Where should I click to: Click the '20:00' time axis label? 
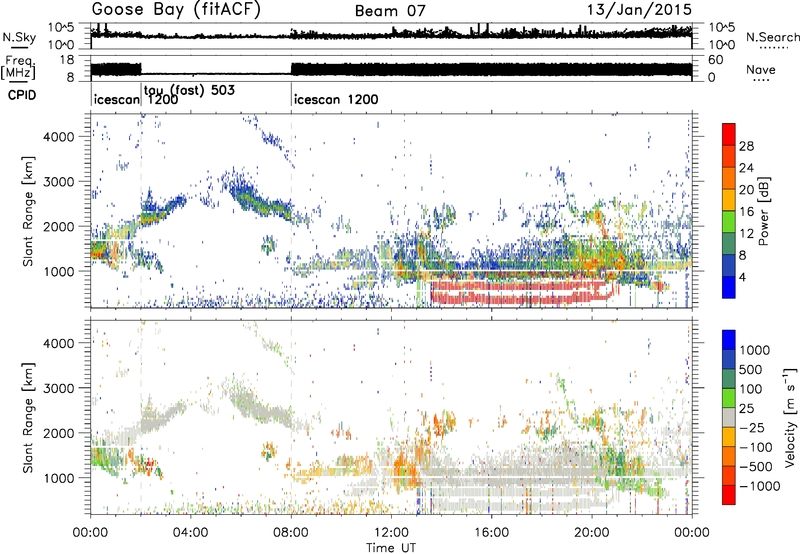coord(592,533)
